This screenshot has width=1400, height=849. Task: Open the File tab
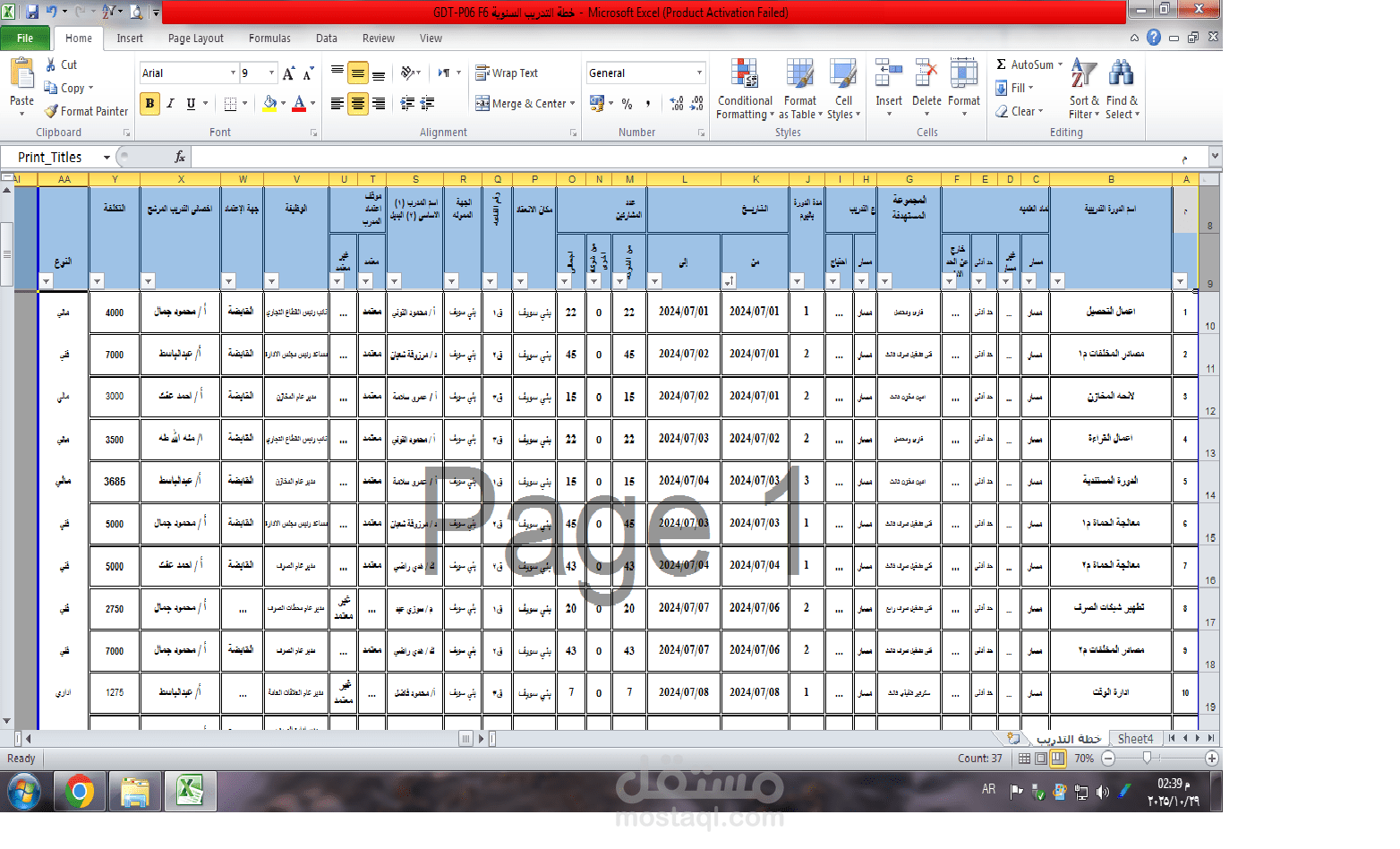[x=25, y=38]
